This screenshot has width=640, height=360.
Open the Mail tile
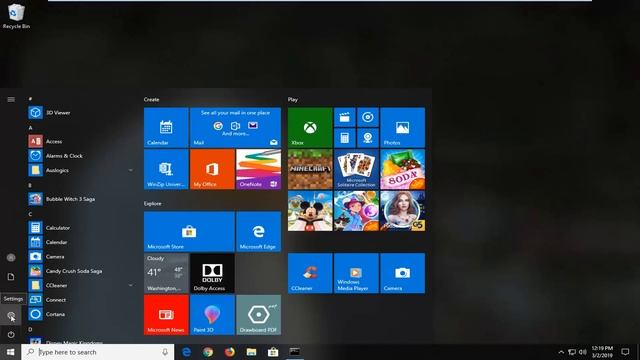click(236, 127)
